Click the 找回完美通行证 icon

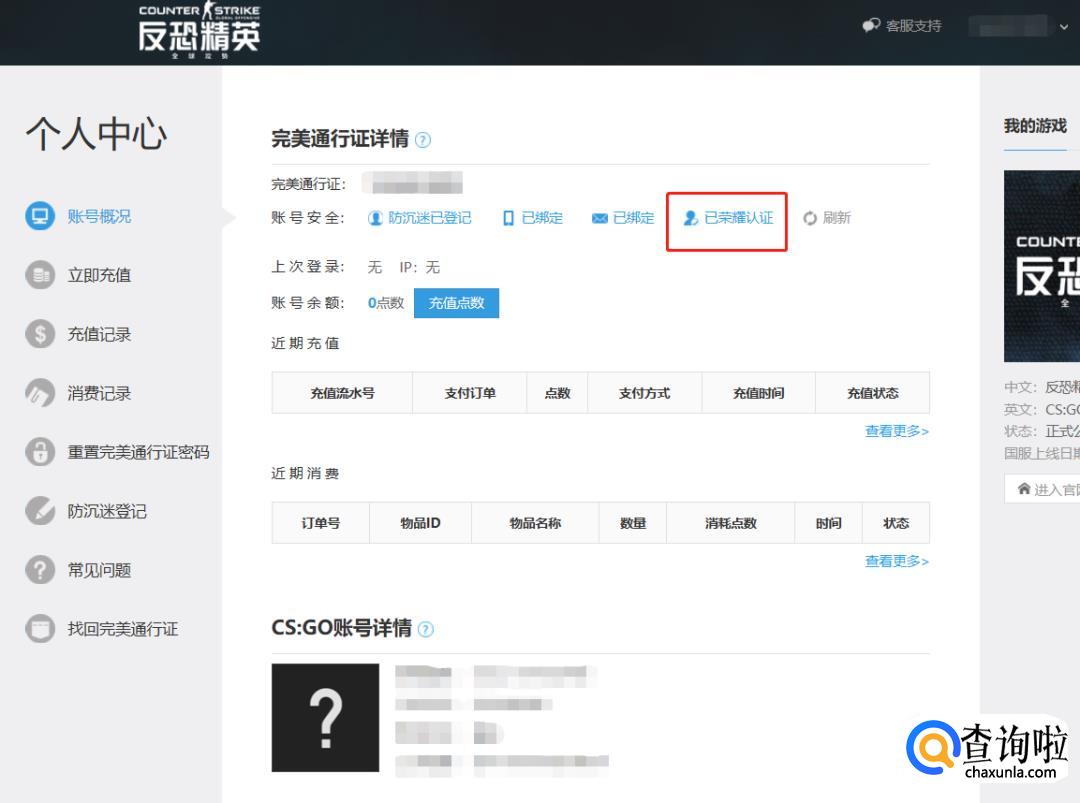tap(40, 628)
